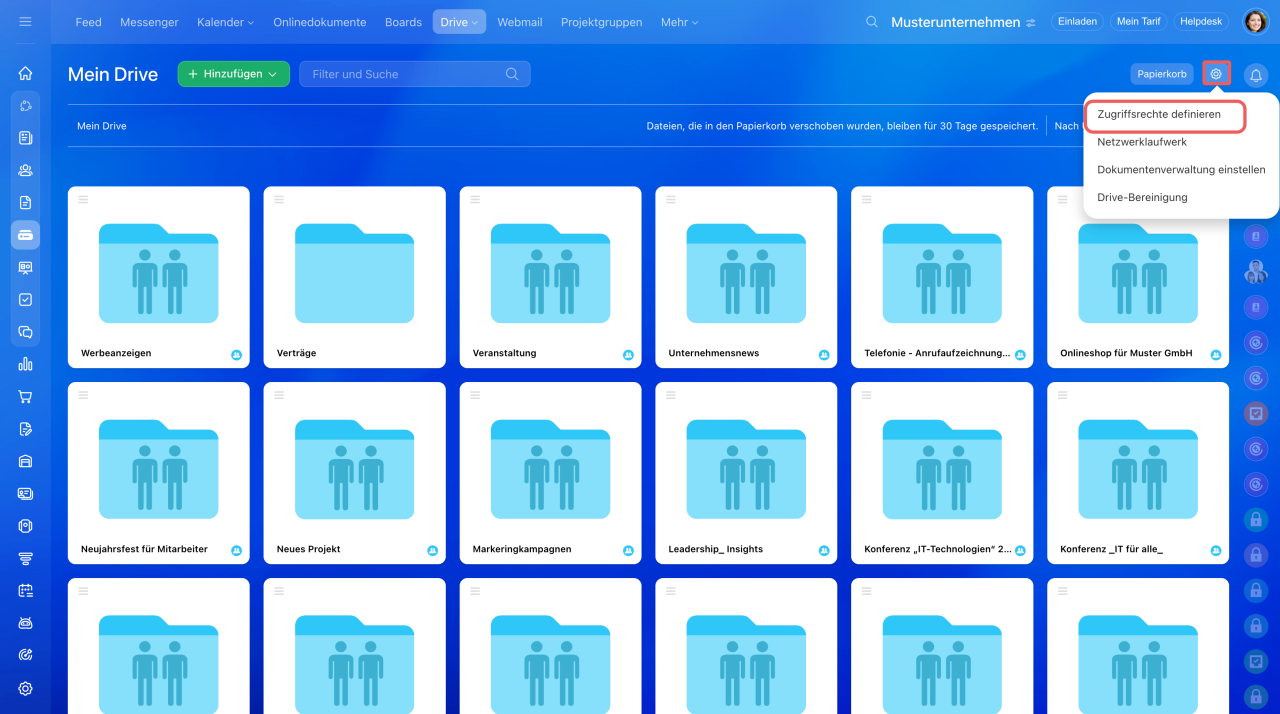Open the puzzle piece sidebar icon
The height and width of the screenshot is (714, 1280).
pyautogui.click(x=25, y=105)
